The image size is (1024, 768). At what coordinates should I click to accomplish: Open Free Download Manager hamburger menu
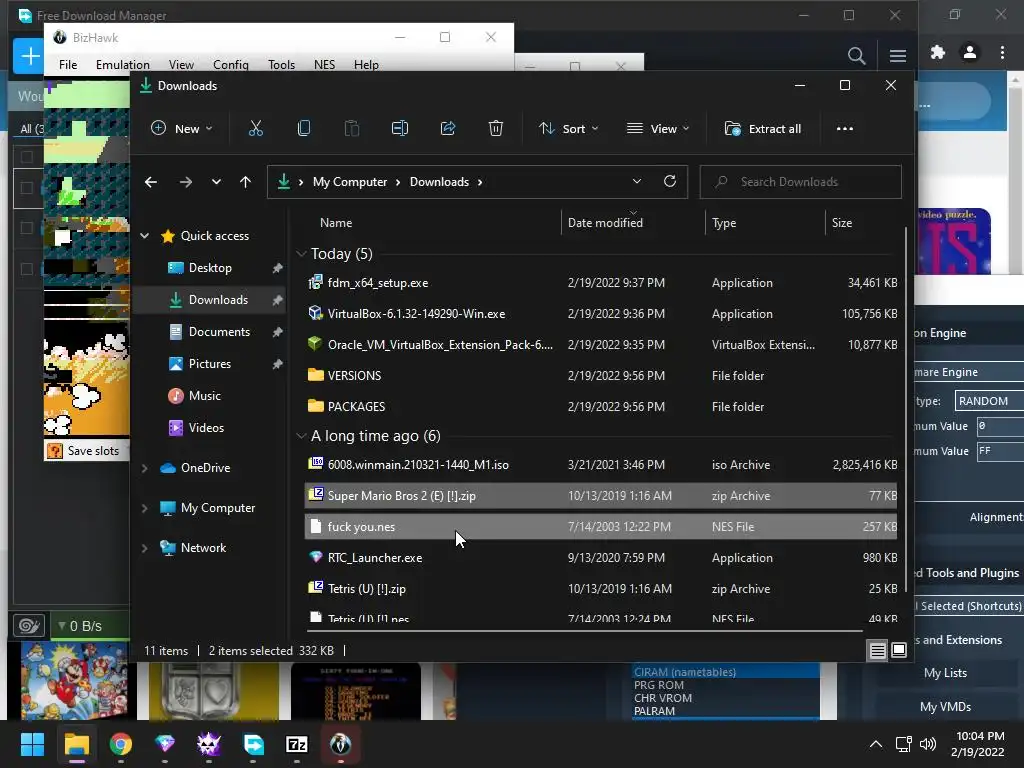pyautogui.click(x=898, y=56)
